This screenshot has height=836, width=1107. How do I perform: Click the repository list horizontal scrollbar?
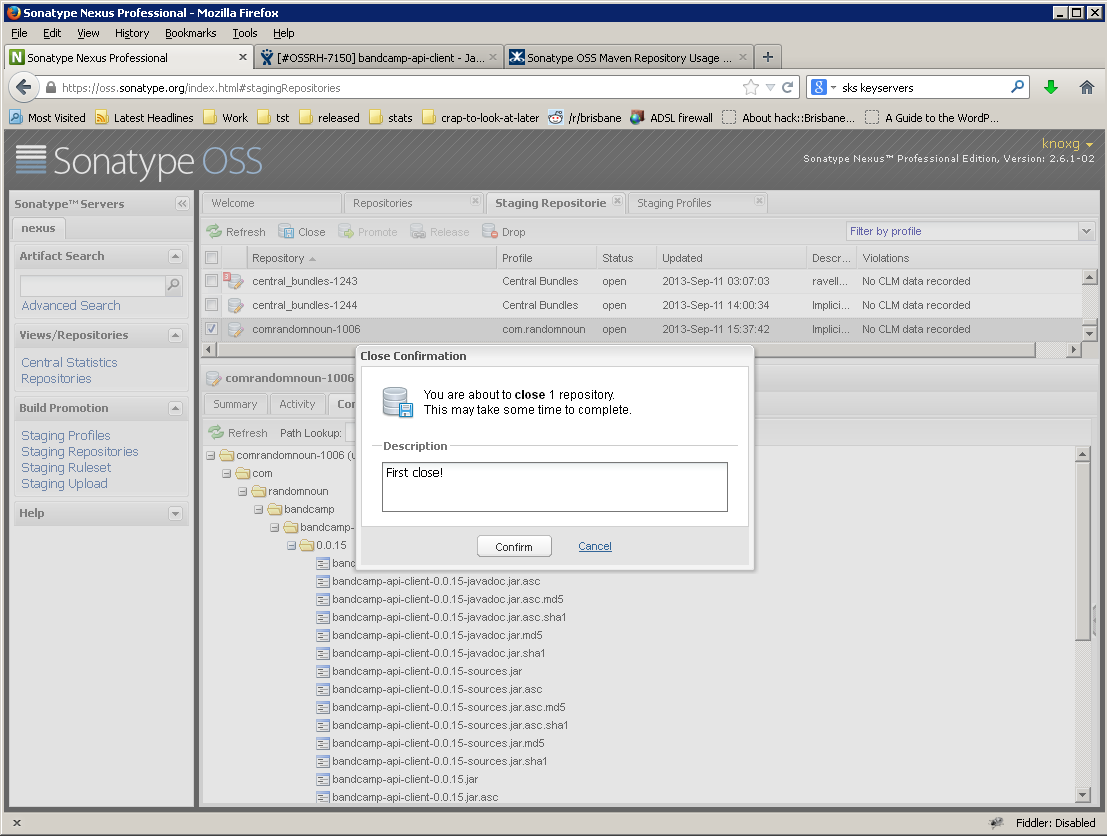tap(626, 350)
